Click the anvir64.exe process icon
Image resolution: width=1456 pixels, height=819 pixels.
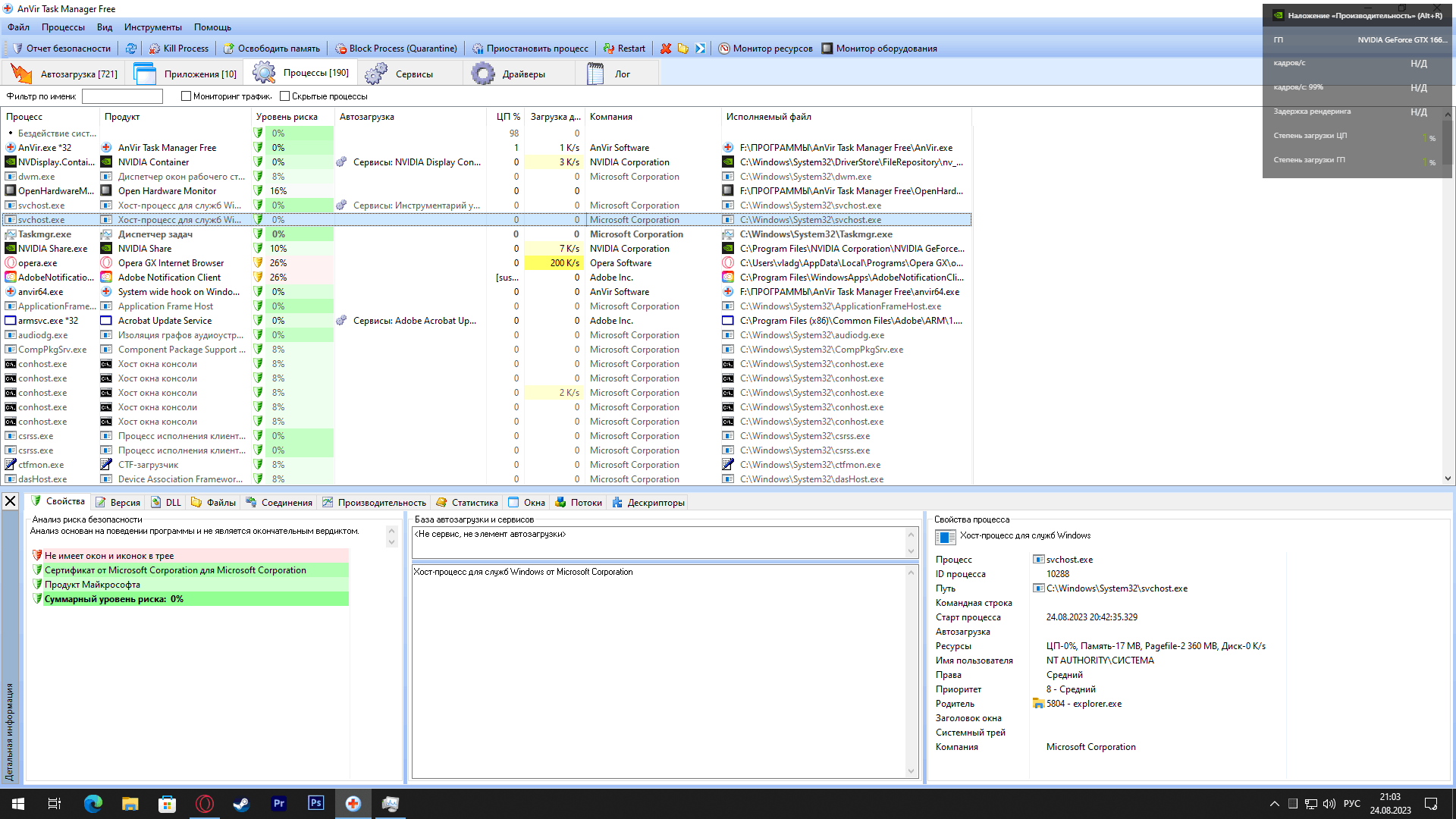click(x=11, y=292)
